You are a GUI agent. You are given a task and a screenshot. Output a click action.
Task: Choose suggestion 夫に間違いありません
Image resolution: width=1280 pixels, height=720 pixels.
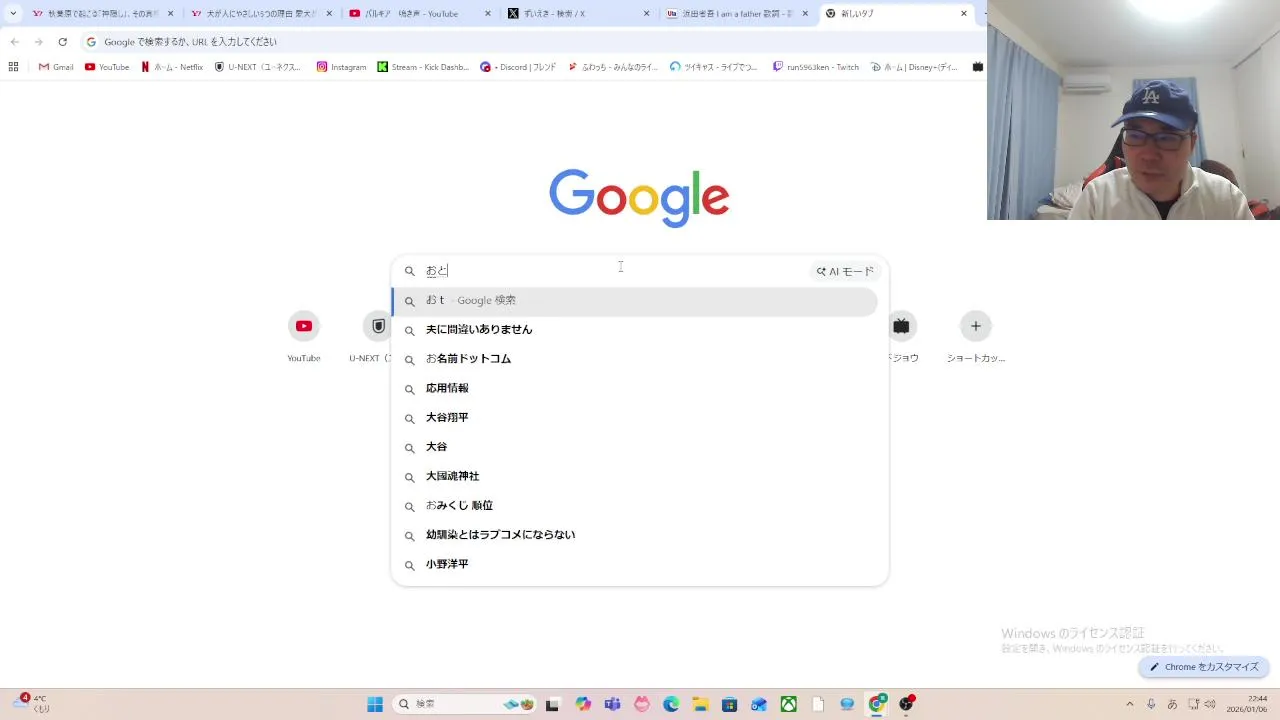pyautogui.click(x=635, y=330)
